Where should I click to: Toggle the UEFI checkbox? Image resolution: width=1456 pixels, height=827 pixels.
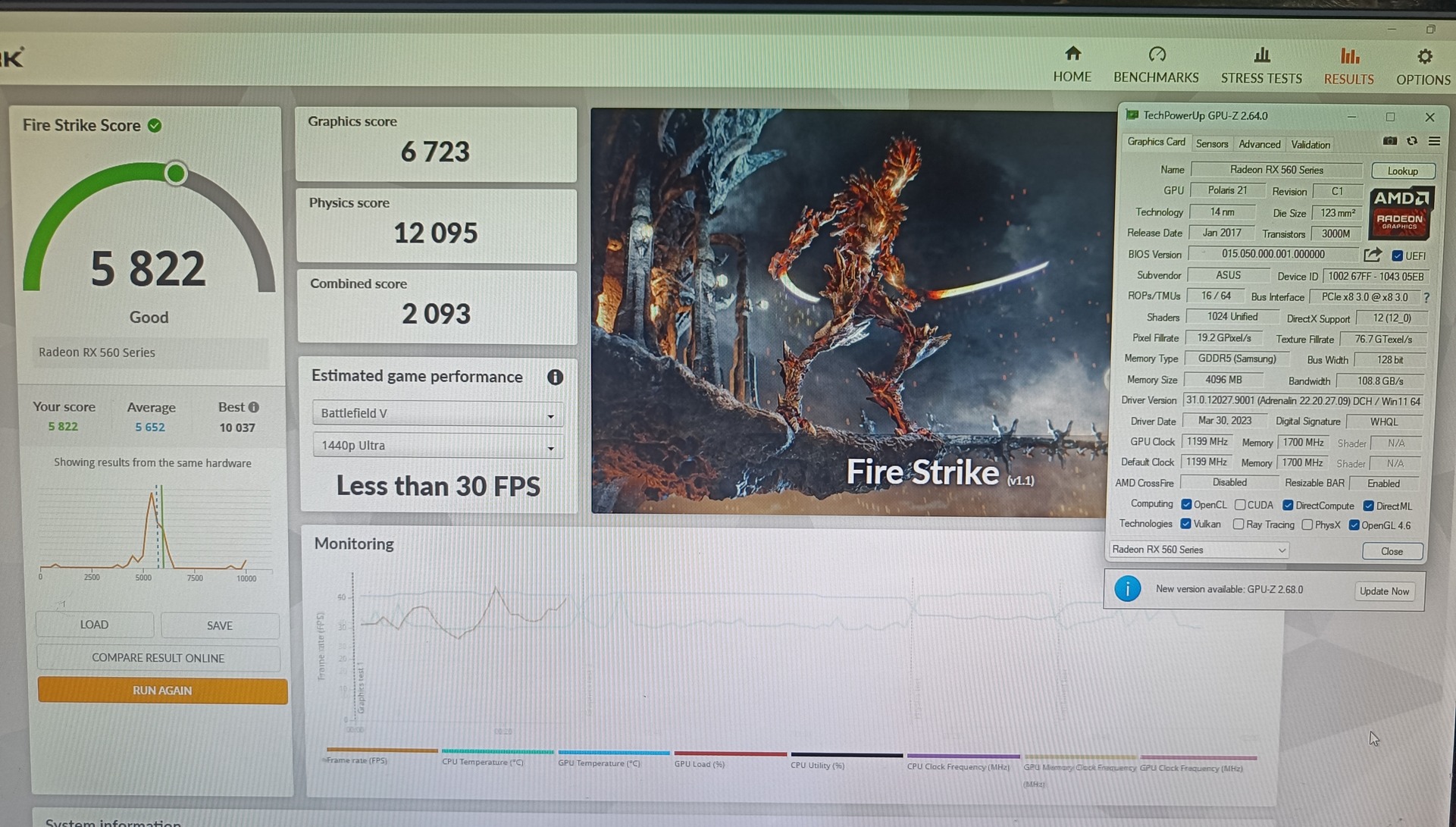1398,256
